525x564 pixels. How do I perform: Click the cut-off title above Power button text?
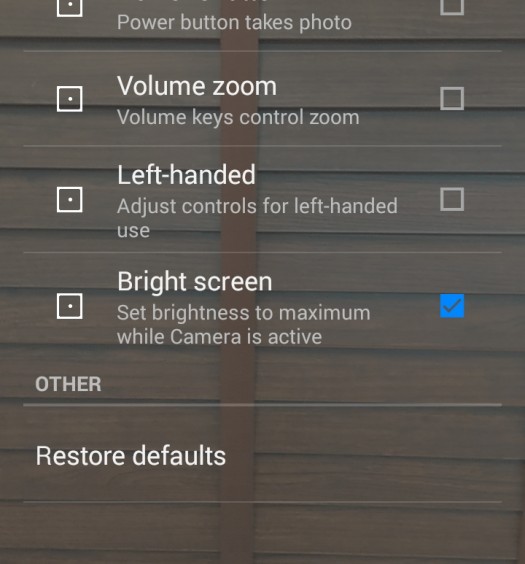[x=192, y=1]
